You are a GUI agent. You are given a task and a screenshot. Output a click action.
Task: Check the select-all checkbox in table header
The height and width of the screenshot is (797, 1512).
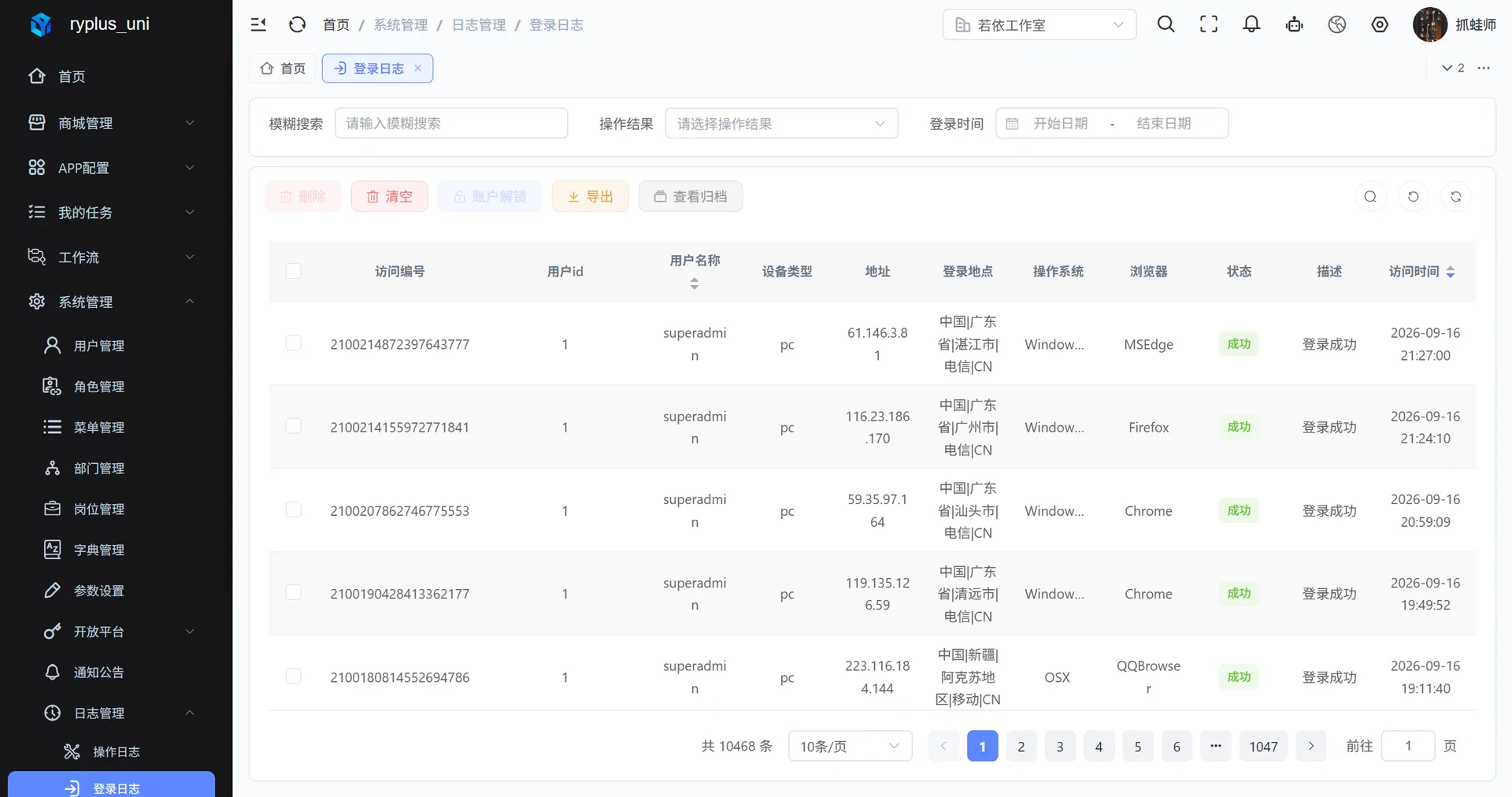pos(293,271)
